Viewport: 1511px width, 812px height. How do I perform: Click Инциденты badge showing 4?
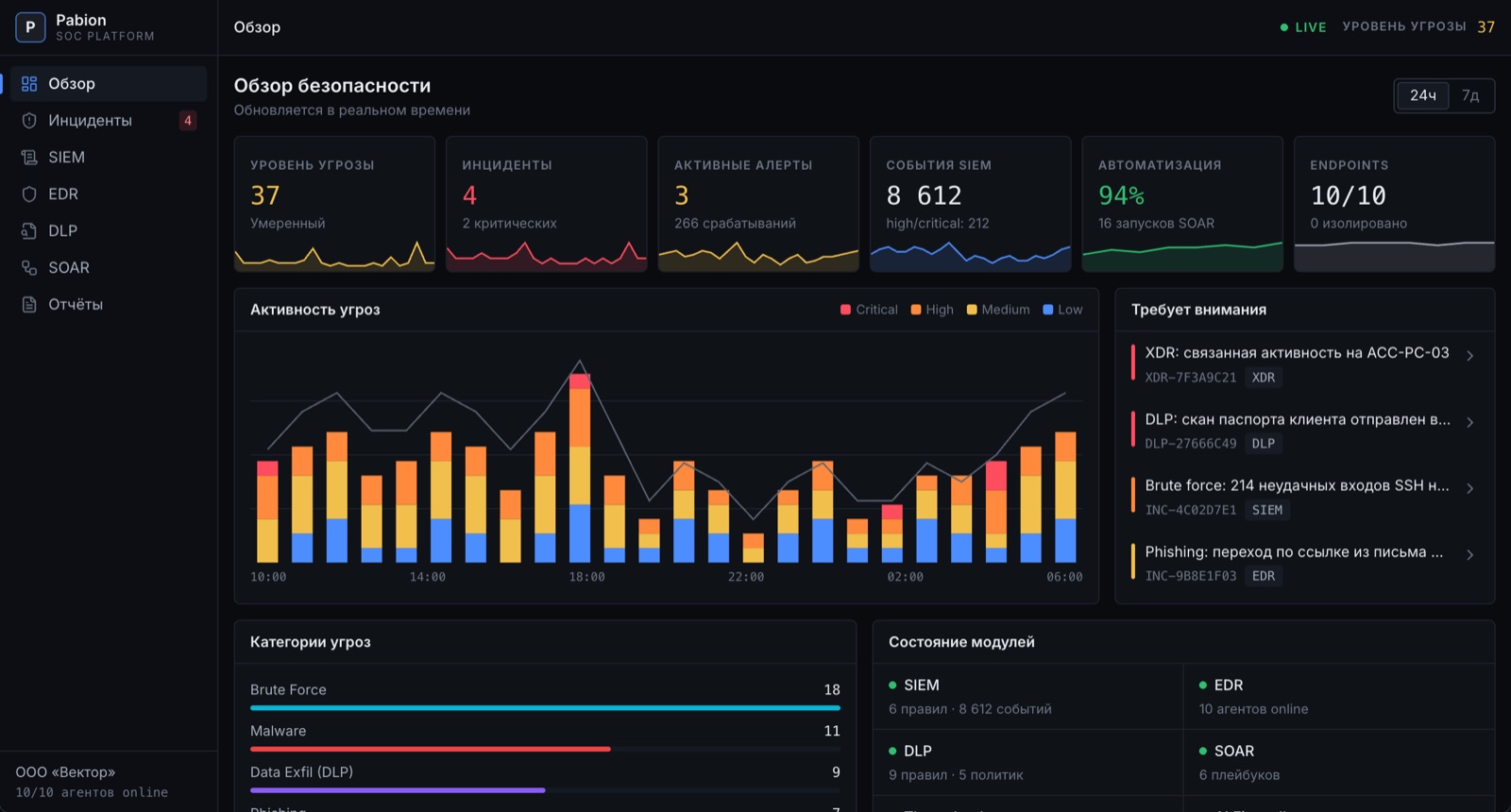click(x=188, y=121)
